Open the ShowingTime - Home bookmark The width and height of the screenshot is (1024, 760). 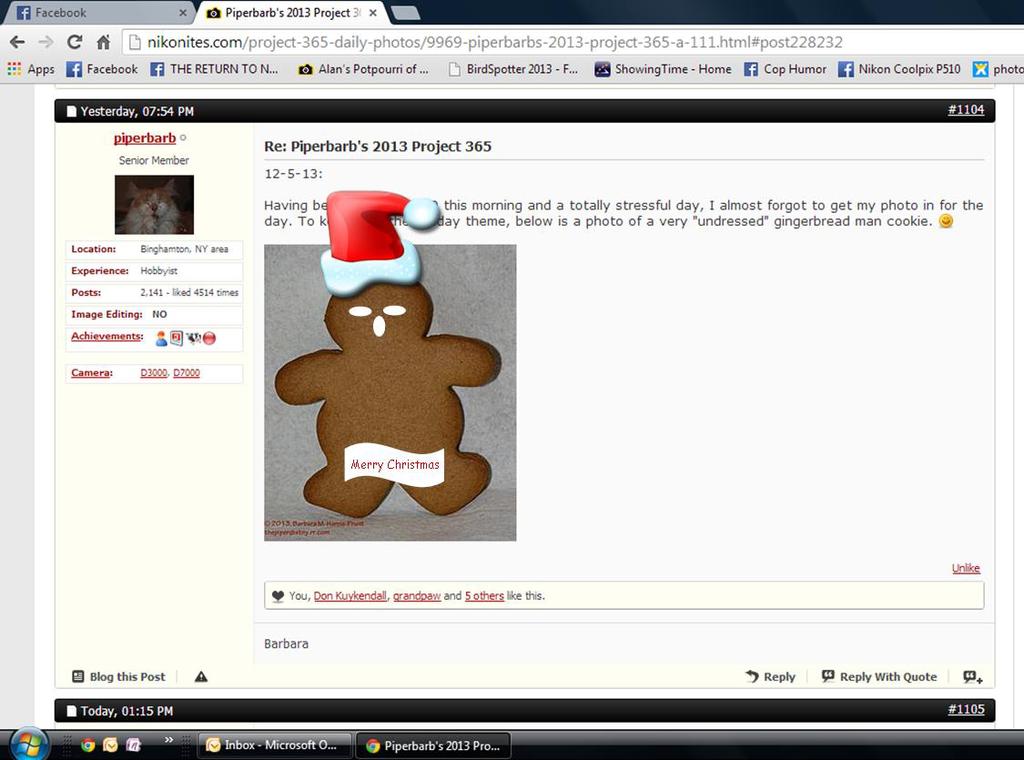click(x=662, y=69)
